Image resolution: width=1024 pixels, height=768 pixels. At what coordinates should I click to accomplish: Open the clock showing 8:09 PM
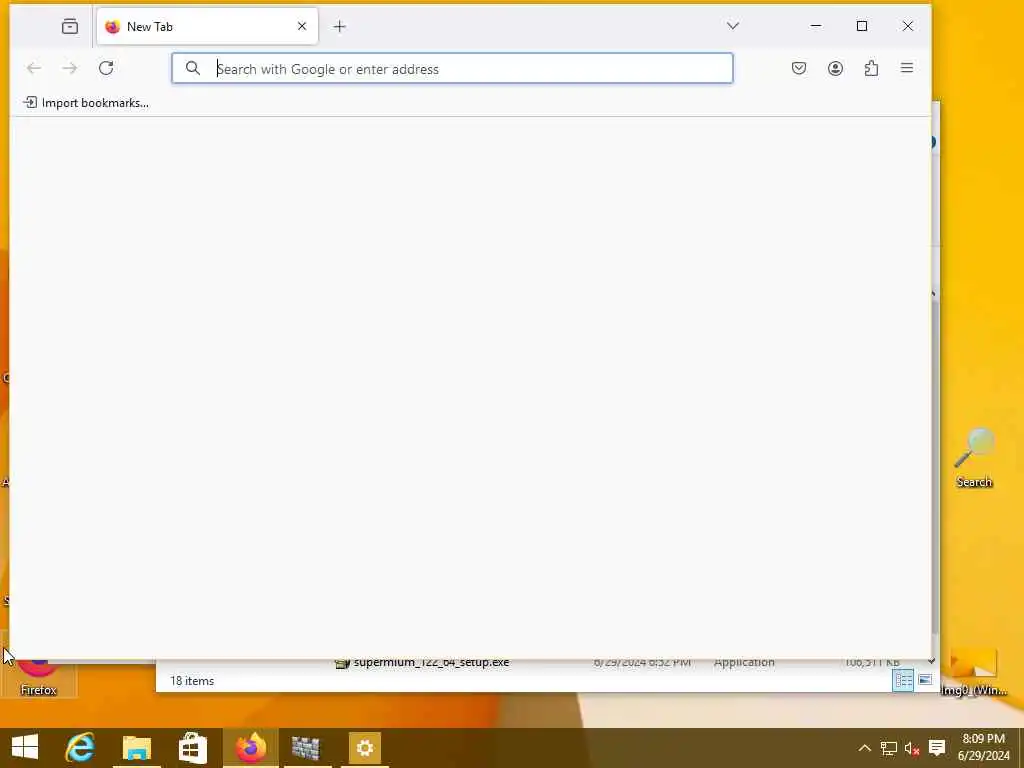click(x=984, y=748)
